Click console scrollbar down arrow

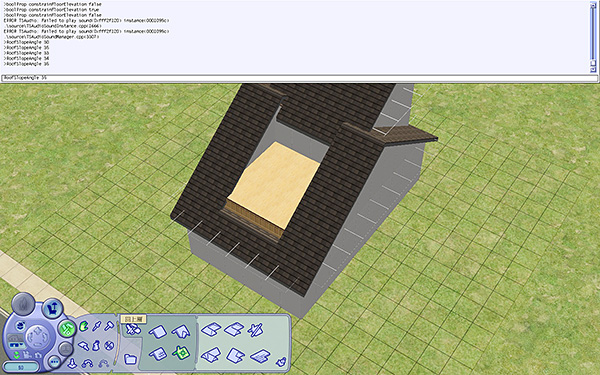tap(593, 70)
